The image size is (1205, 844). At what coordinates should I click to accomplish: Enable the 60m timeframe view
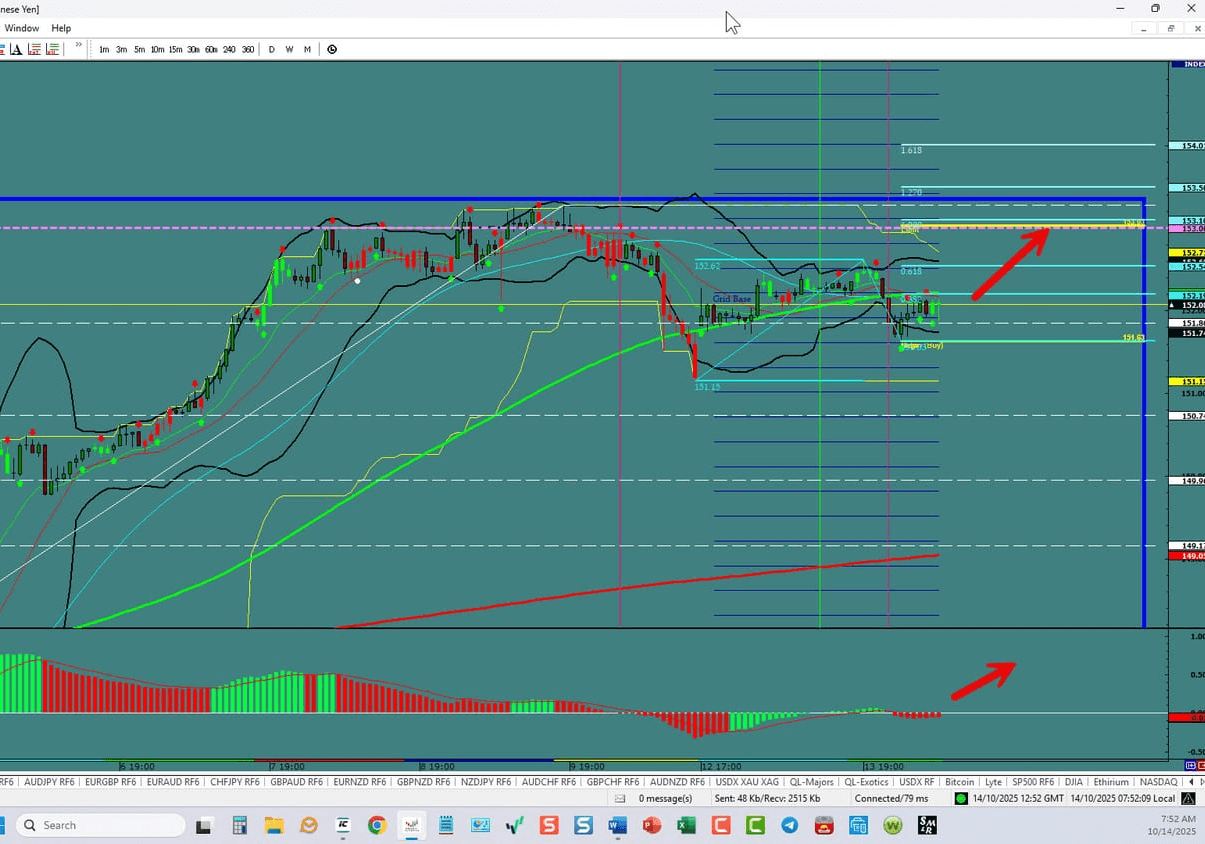pyautogui.click(x=211, y=49)
